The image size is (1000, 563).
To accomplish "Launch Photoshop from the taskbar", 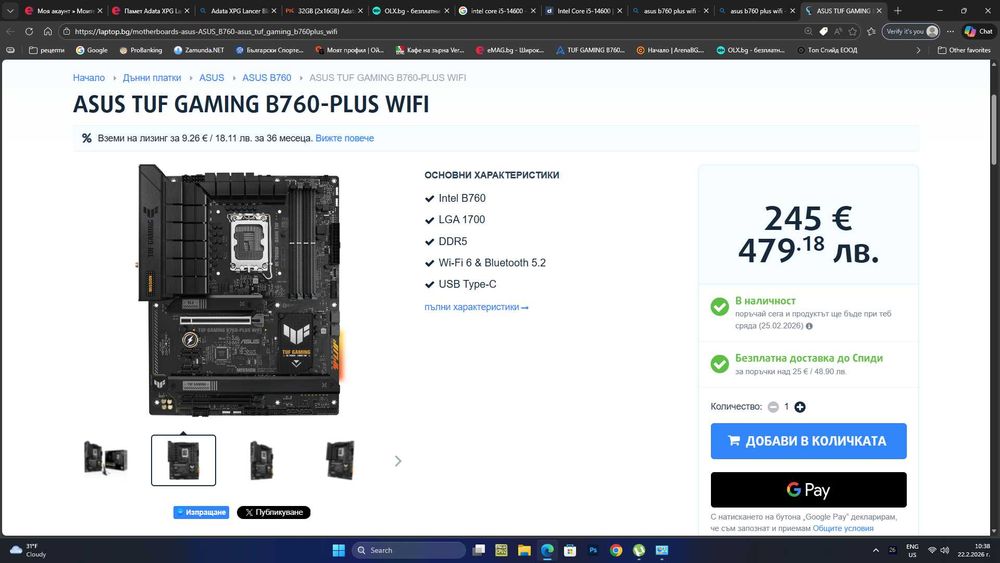I will (593, 550).
